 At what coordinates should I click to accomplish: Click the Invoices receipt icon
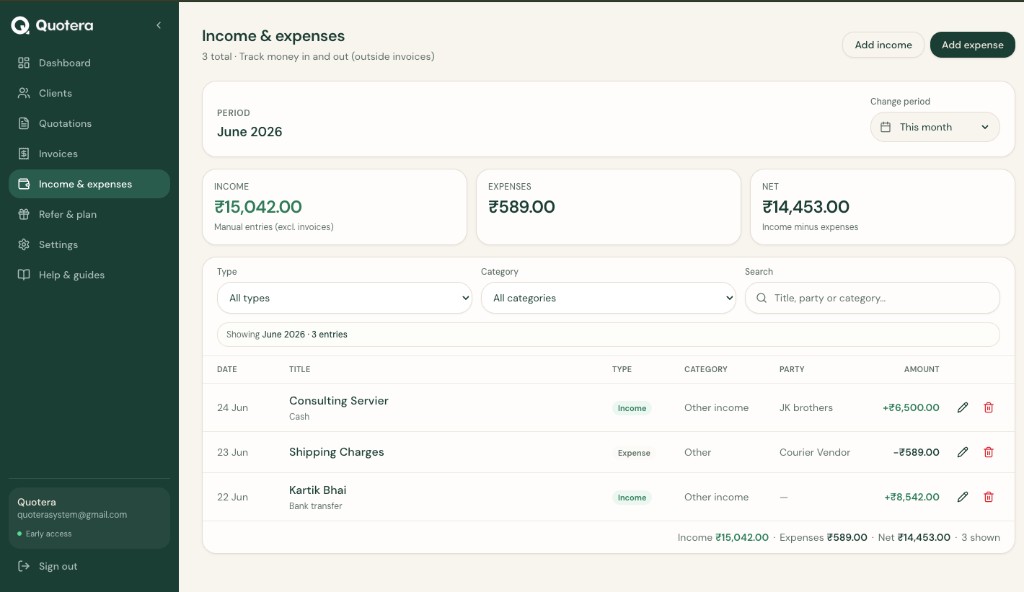[x=24, y=154]
